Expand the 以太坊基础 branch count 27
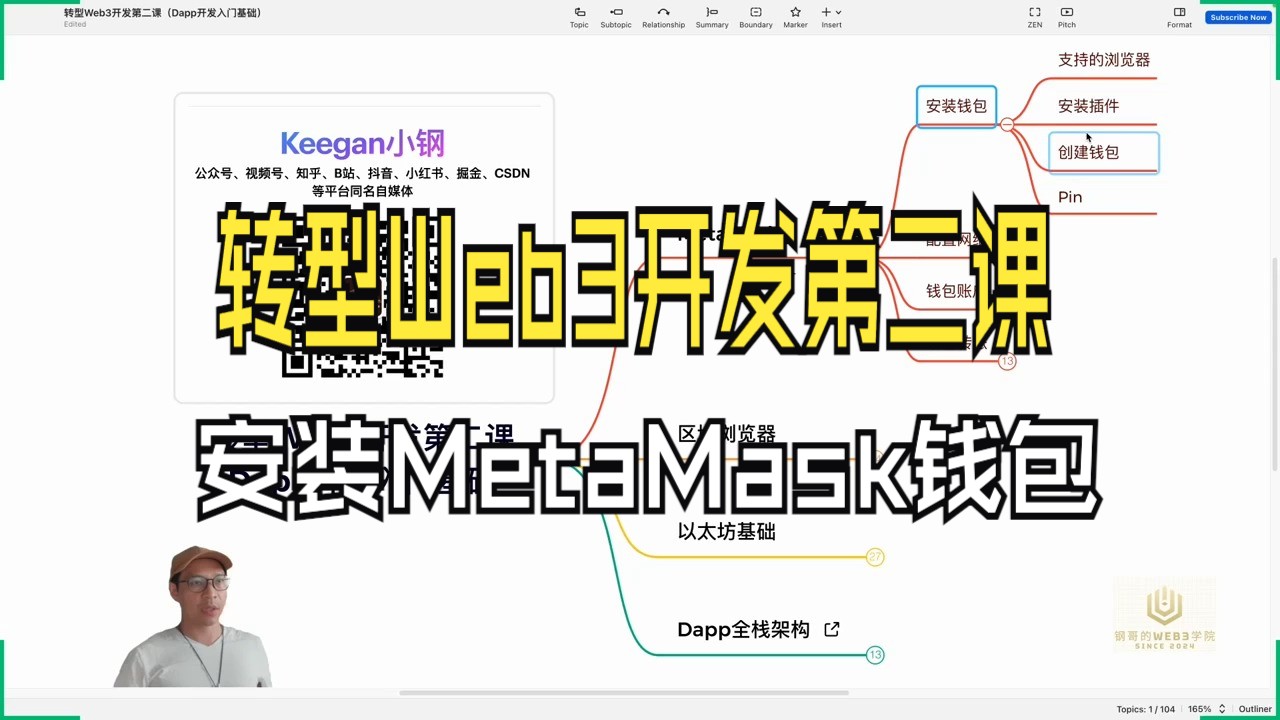Image resolution: width=1280 pixels, height=720 pixels. coord(875,557)
